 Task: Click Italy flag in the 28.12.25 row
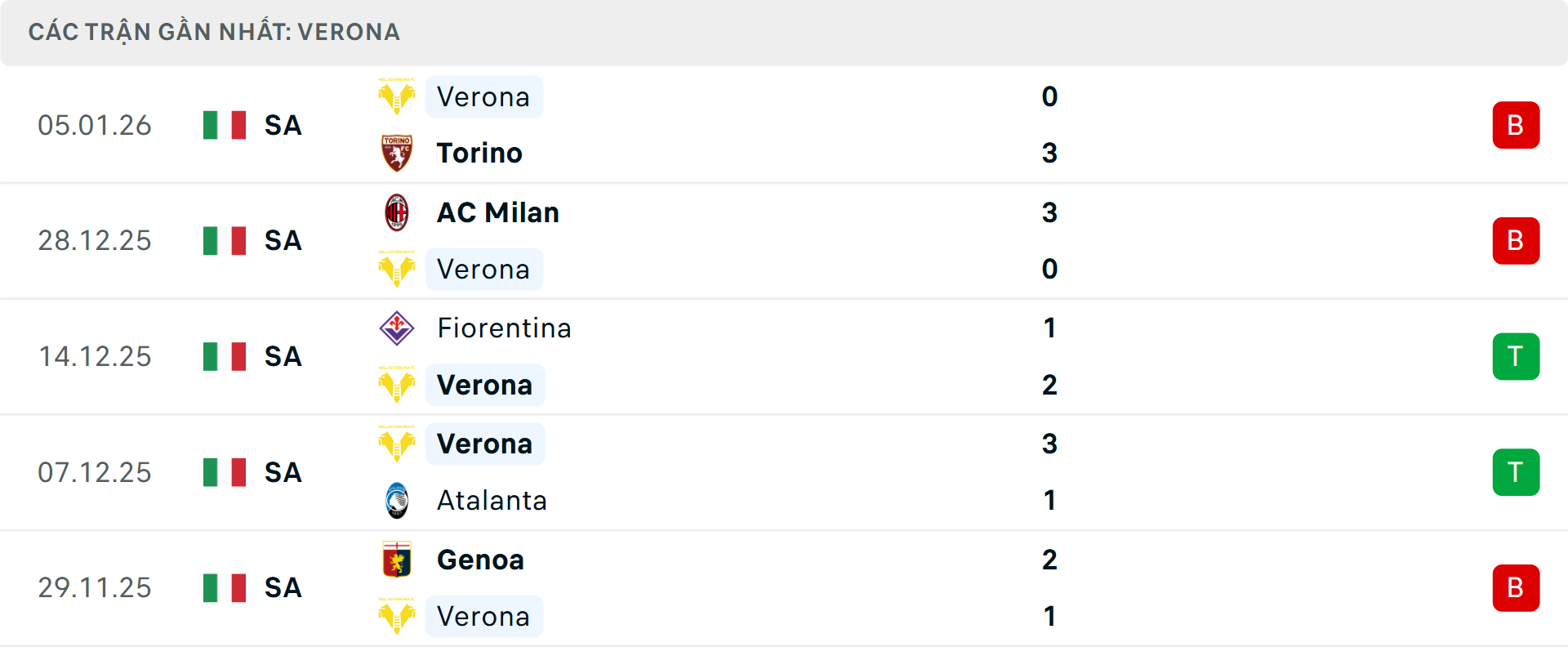click(x=225, y=241)
